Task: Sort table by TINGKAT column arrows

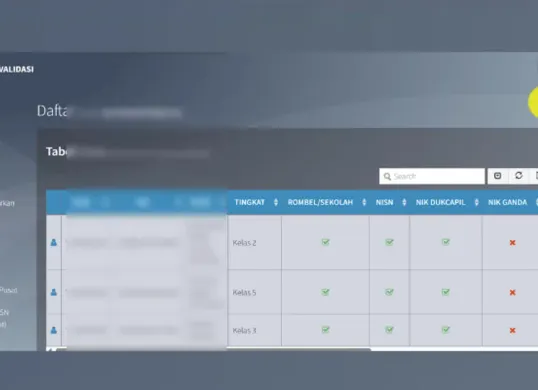Action: pos(276,202)
